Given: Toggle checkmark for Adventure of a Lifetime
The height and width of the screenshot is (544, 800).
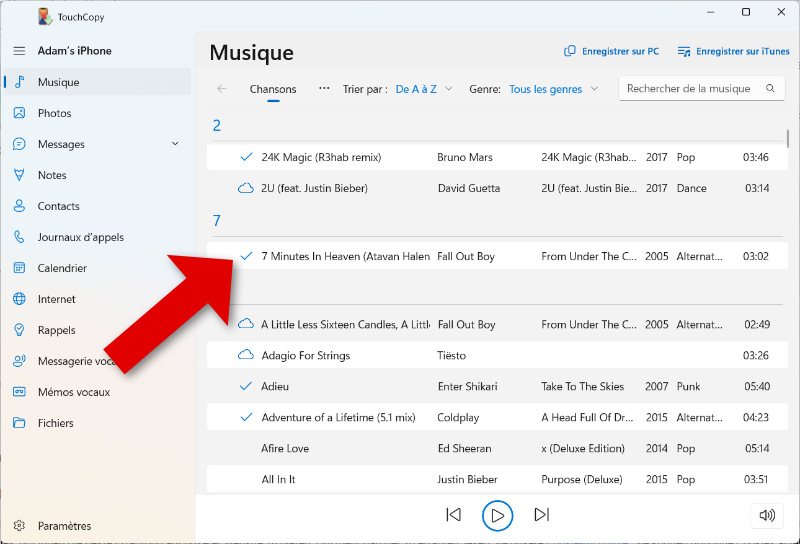Looking at the screenshot, I should tap(246, 417).
